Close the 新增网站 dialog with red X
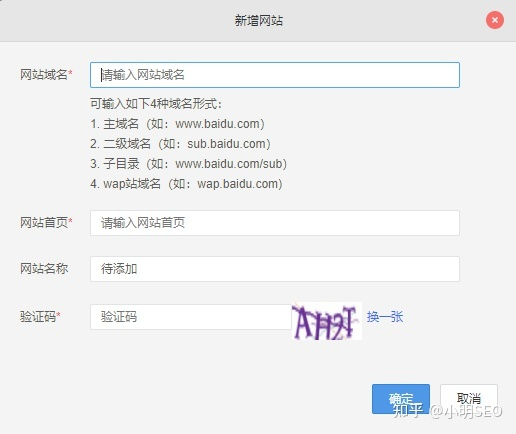Image resolution: width=516 pixels, height=434 pixels. [495, 20]
